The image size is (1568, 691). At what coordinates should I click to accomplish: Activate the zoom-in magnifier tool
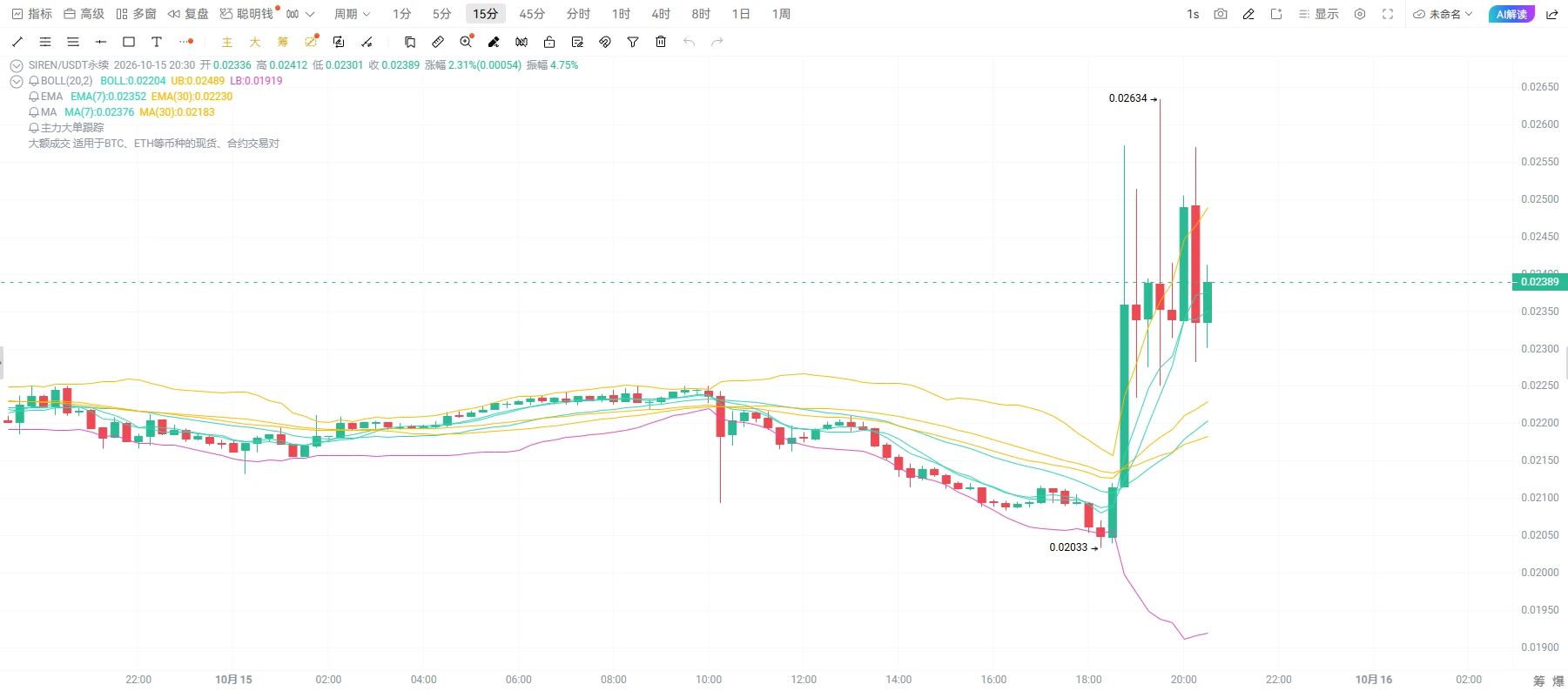tap(467, 41)
